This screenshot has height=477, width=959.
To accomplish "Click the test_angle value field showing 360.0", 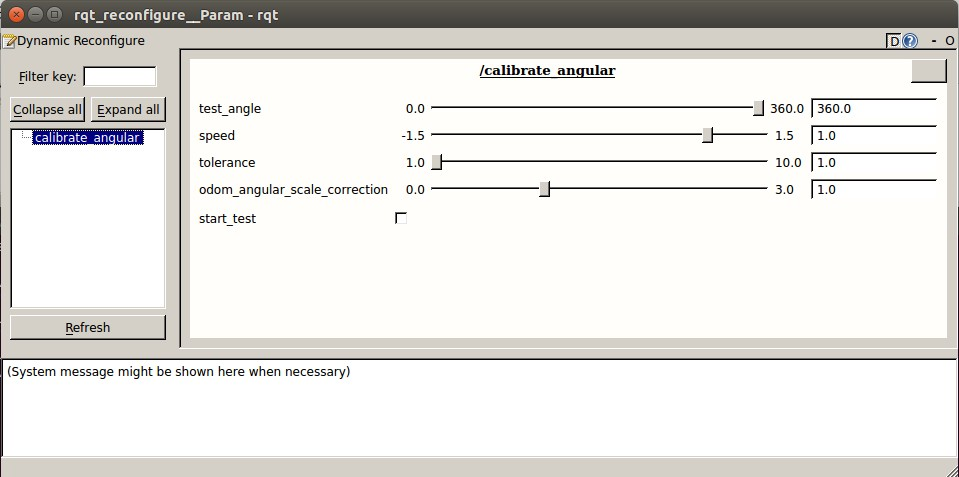I will [x=874, y=108].
